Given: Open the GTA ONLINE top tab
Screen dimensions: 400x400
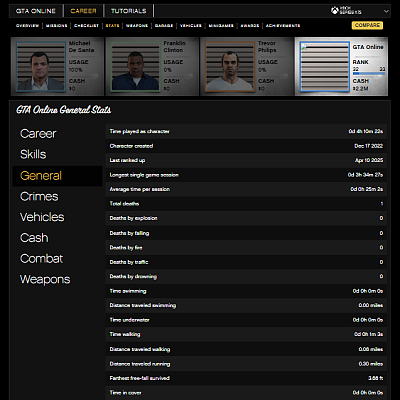Looking at the screenshot, I should click(36, 11).
